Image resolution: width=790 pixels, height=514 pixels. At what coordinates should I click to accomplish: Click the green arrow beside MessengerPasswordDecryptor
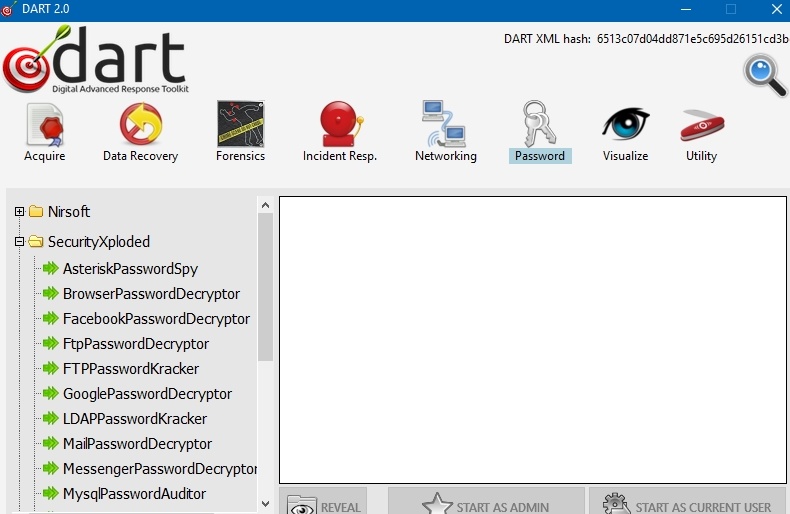(50, 468)
